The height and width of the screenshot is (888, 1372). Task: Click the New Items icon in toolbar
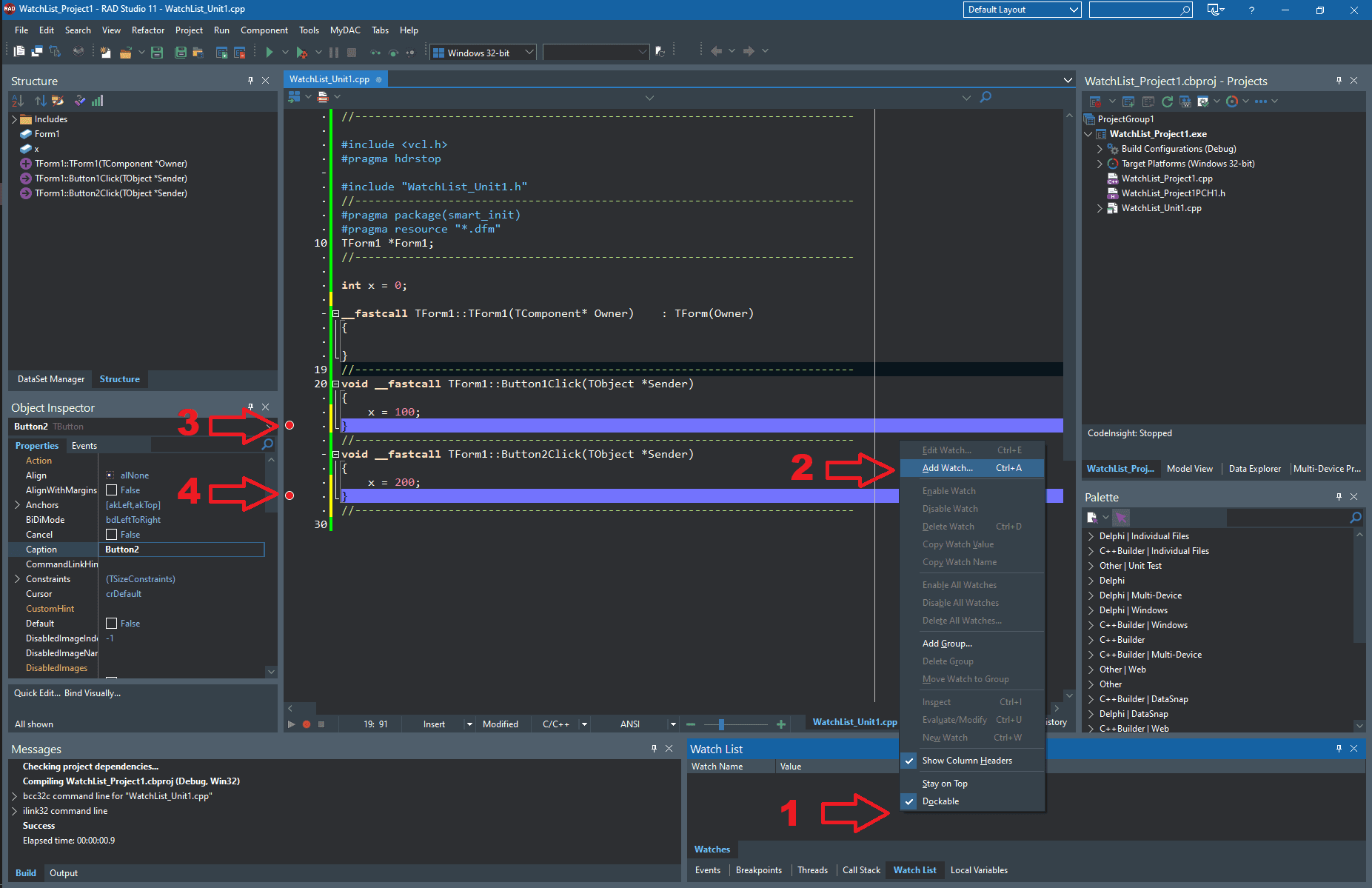point(105,53)
